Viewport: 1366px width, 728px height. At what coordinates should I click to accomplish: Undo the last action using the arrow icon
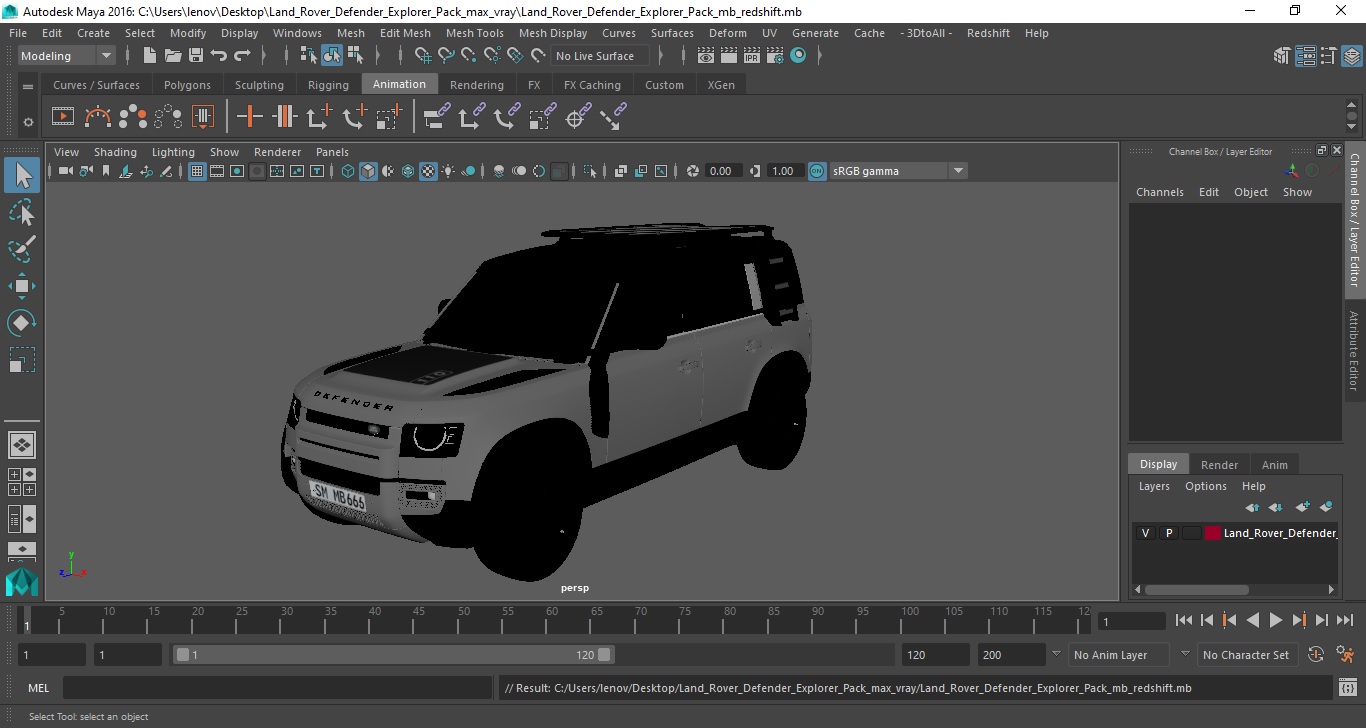pyautogui.click(x=219, y=56)
